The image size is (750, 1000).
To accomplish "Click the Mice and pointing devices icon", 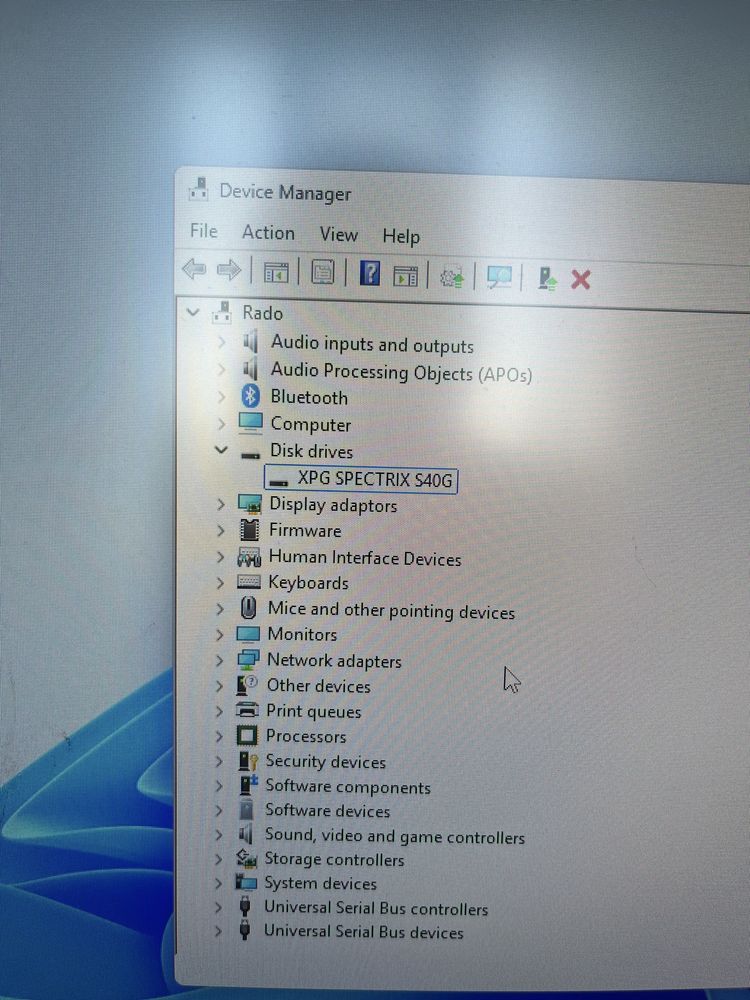I will tap(248, 608).
